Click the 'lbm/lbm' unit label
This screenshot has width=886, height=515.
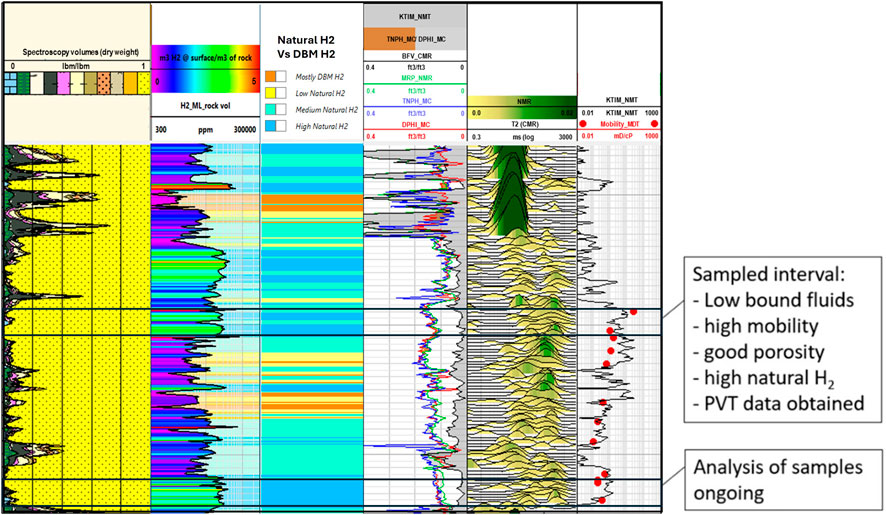pos(76,66)
